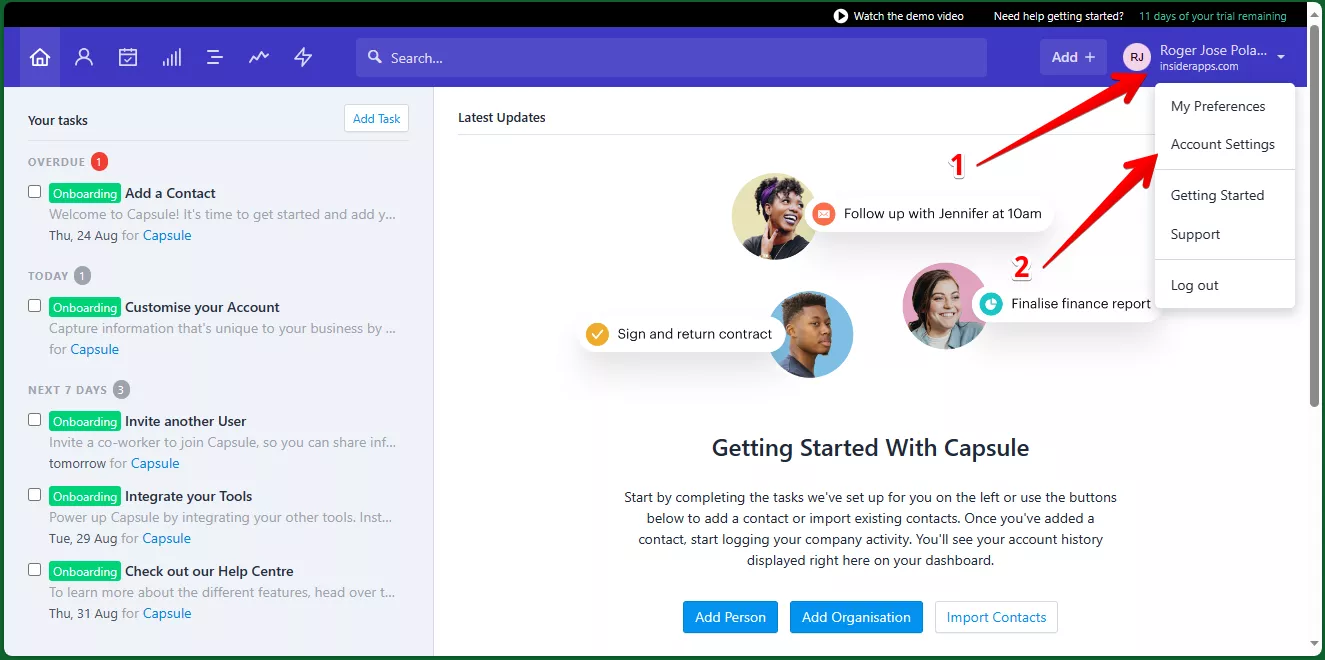The height and width of the screenshot is (660, 1325).
Task: Click the Roger Jose Pola... account name
Action: 1213,50
